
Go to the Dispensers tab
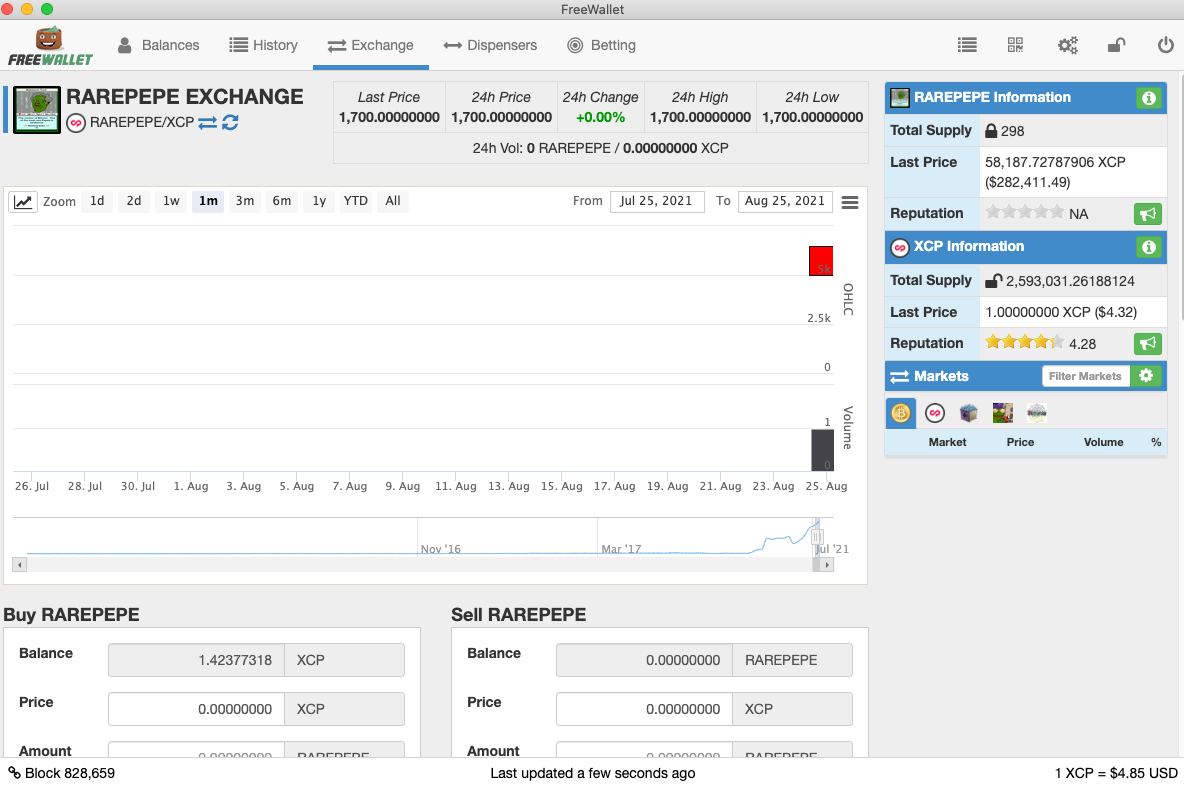pos(490,45)
